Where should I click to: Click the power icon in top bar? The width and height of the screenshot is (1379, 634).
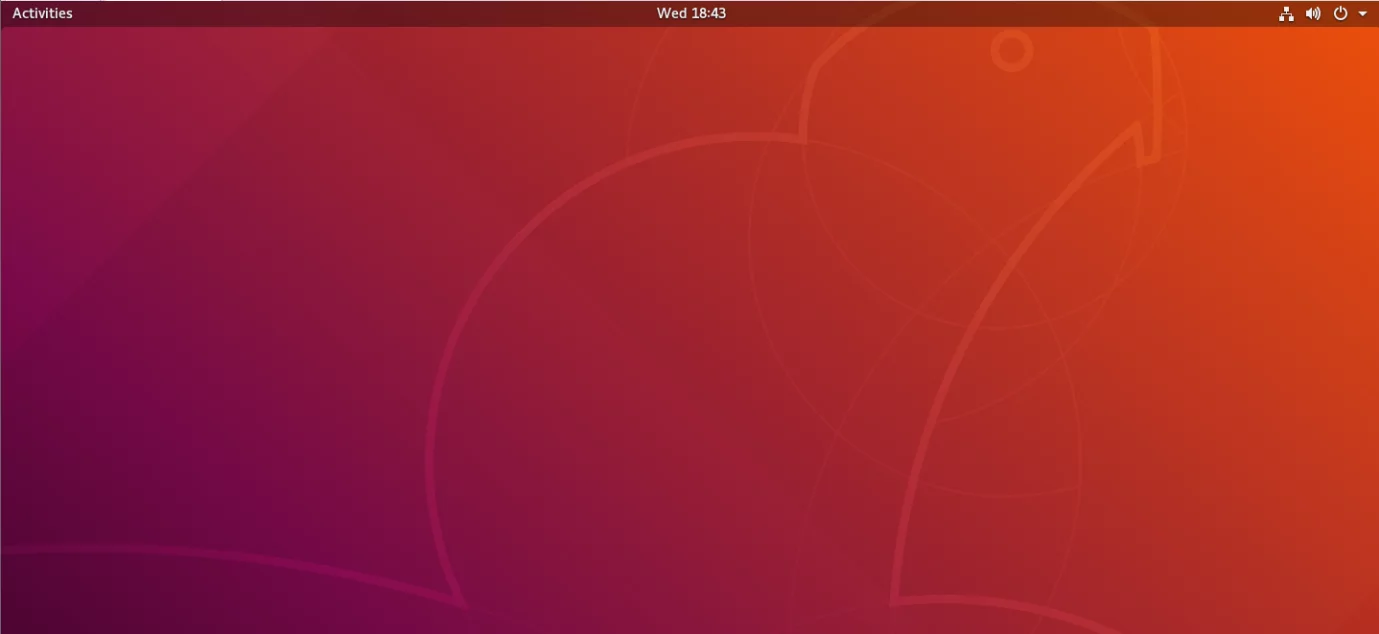point(1341,14)
